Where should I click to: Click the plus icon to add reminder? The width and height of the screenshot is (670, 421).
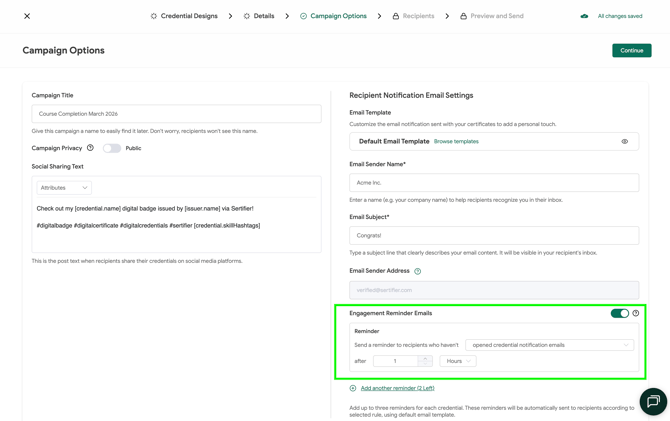tap(353, 388)
